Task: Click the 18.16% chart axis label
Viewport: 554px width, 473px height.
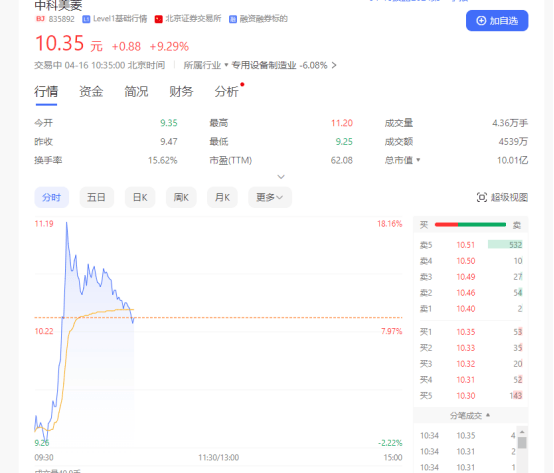Action: point(389,224)
